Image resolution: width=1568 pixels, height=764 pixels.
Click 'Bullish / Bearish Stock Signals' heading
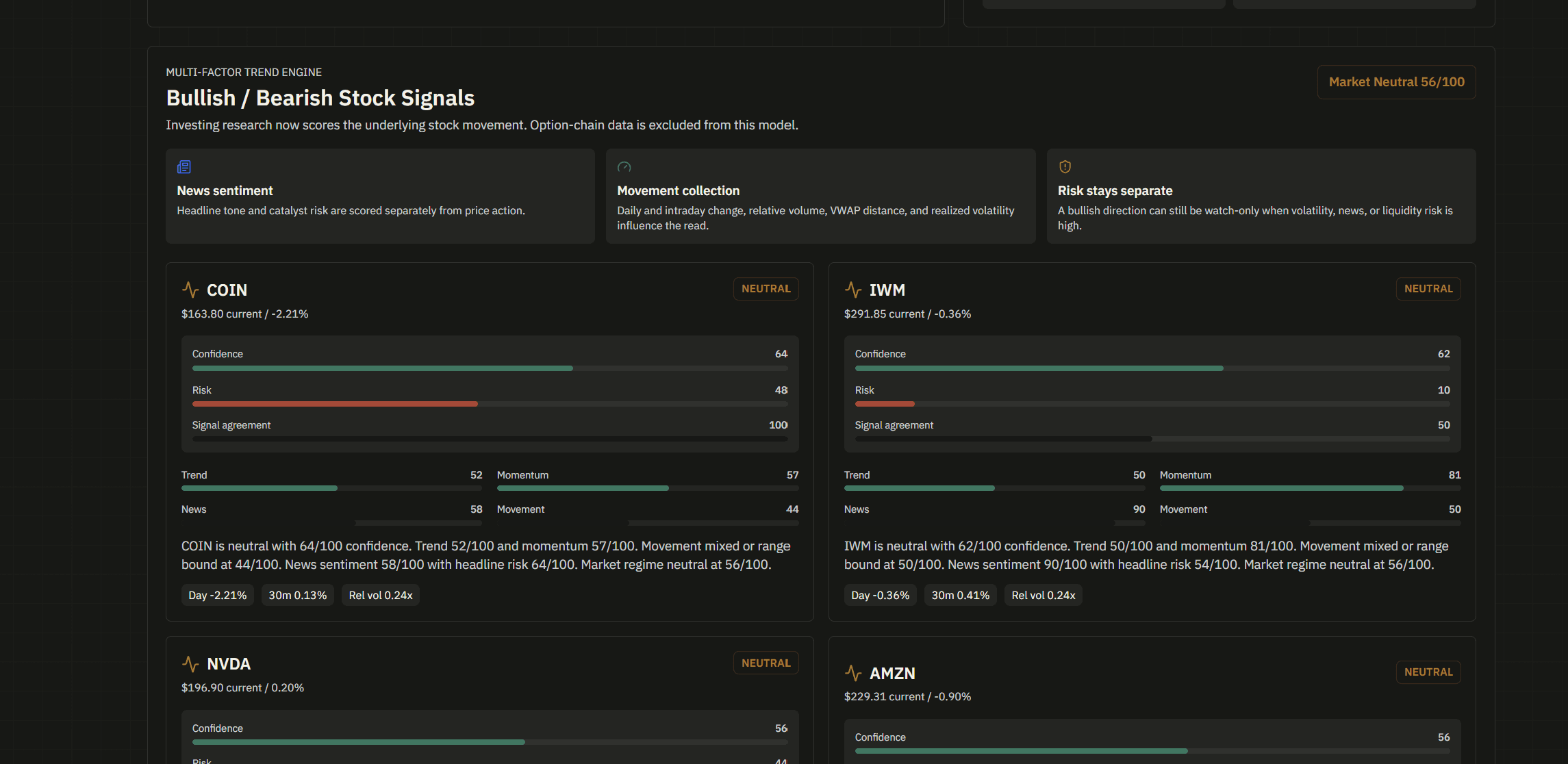[320, 98]
